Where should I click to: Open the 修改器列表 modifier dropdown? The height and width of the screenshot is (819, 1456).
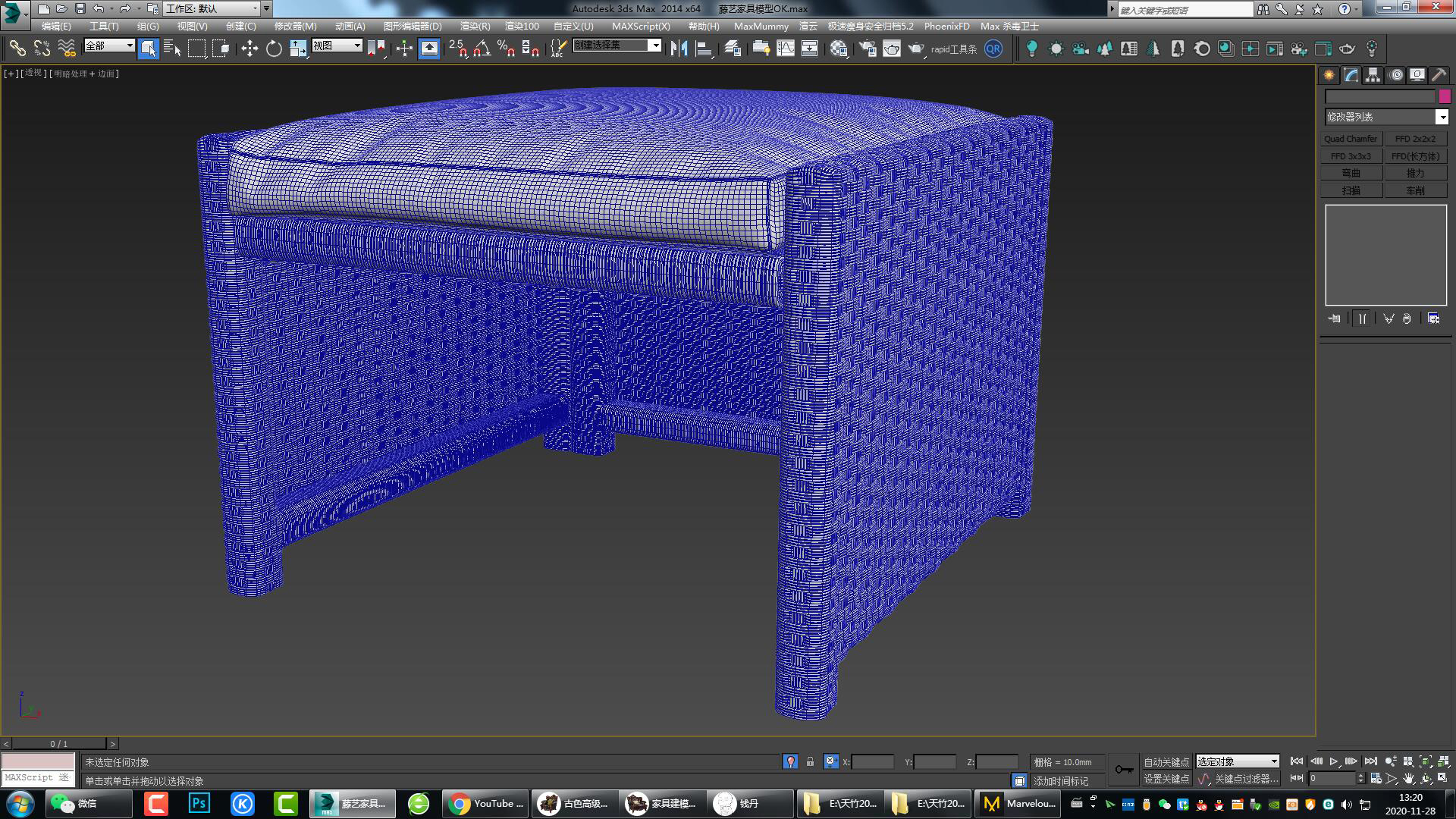[x=1386, y=118]
